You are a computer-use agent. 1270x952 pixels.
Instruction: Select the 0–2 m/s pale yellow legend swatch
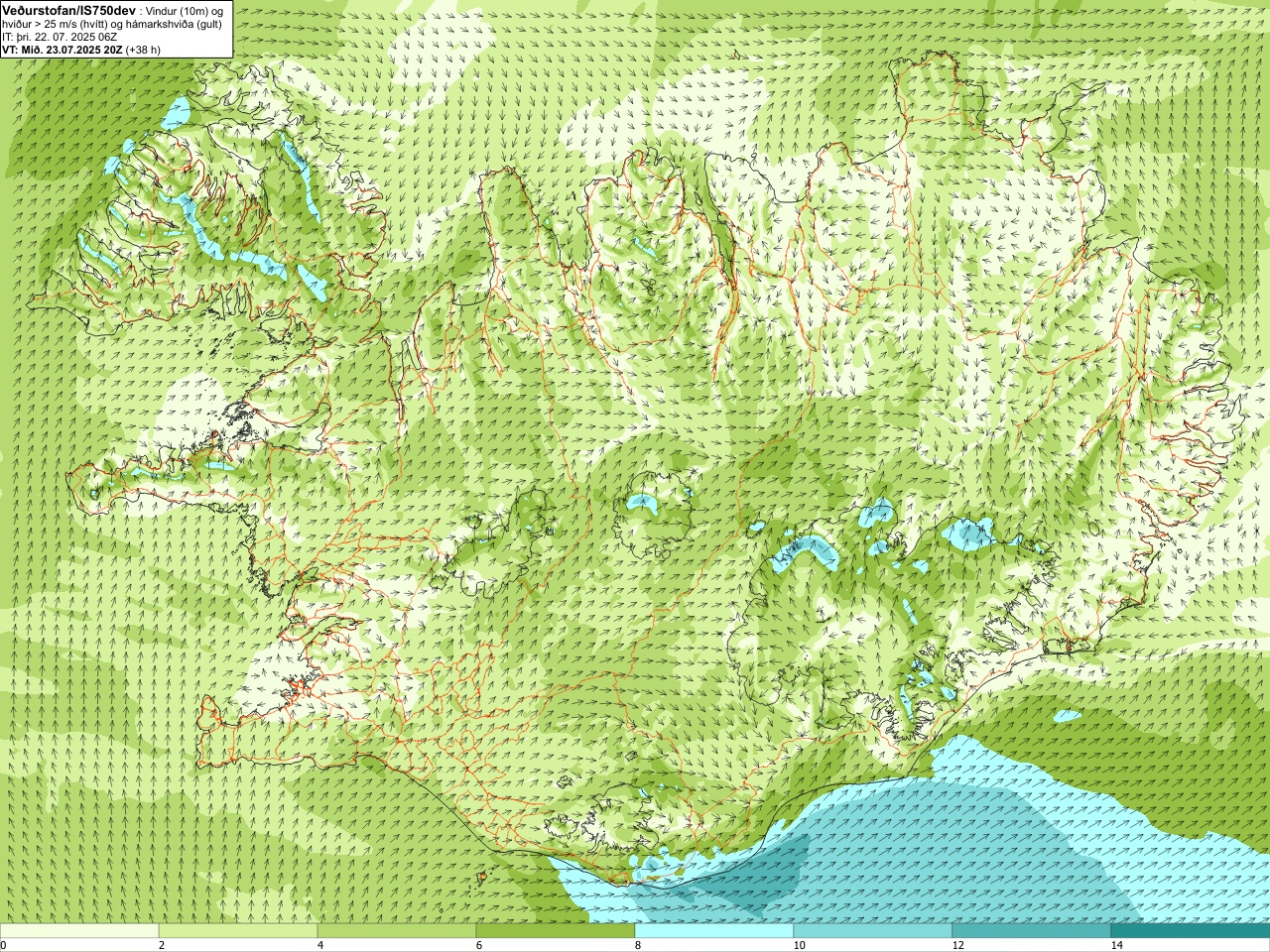tap(79, 931)
